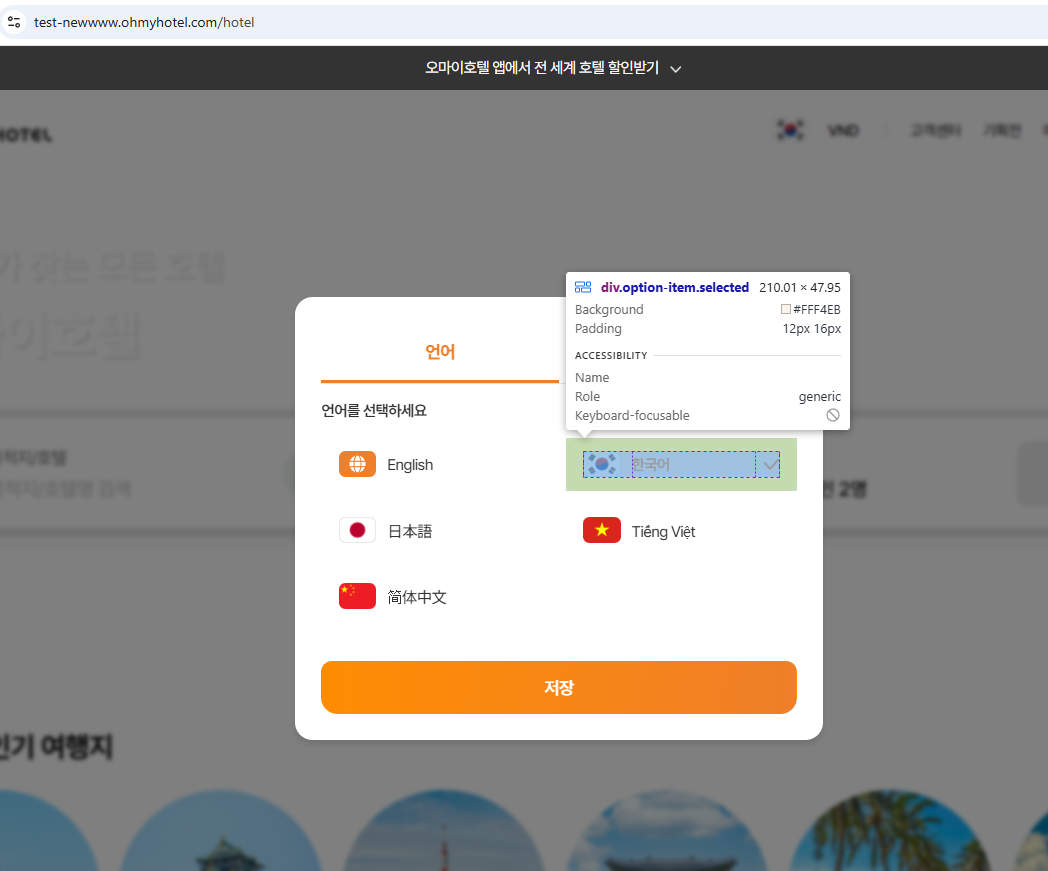Viewport: 1048px width, 871px height.
Task: Open the VND currency selector in header
Action: tap(843, 130)
